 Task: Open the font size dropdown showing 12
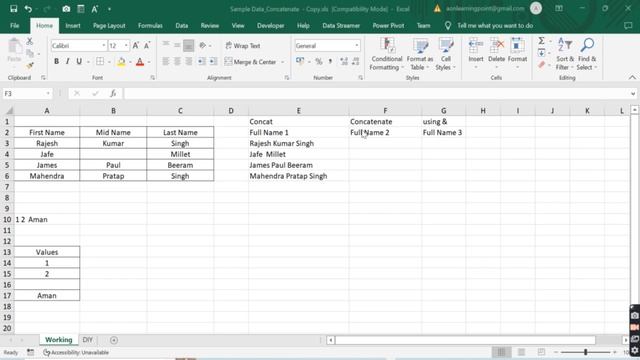[126, 46]
